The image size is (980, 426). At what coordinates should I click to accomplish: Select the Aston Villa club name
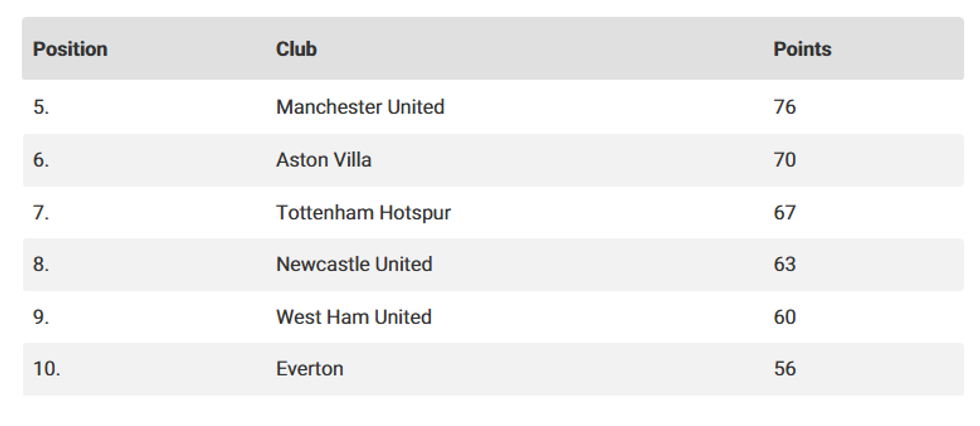coord(324,160)
